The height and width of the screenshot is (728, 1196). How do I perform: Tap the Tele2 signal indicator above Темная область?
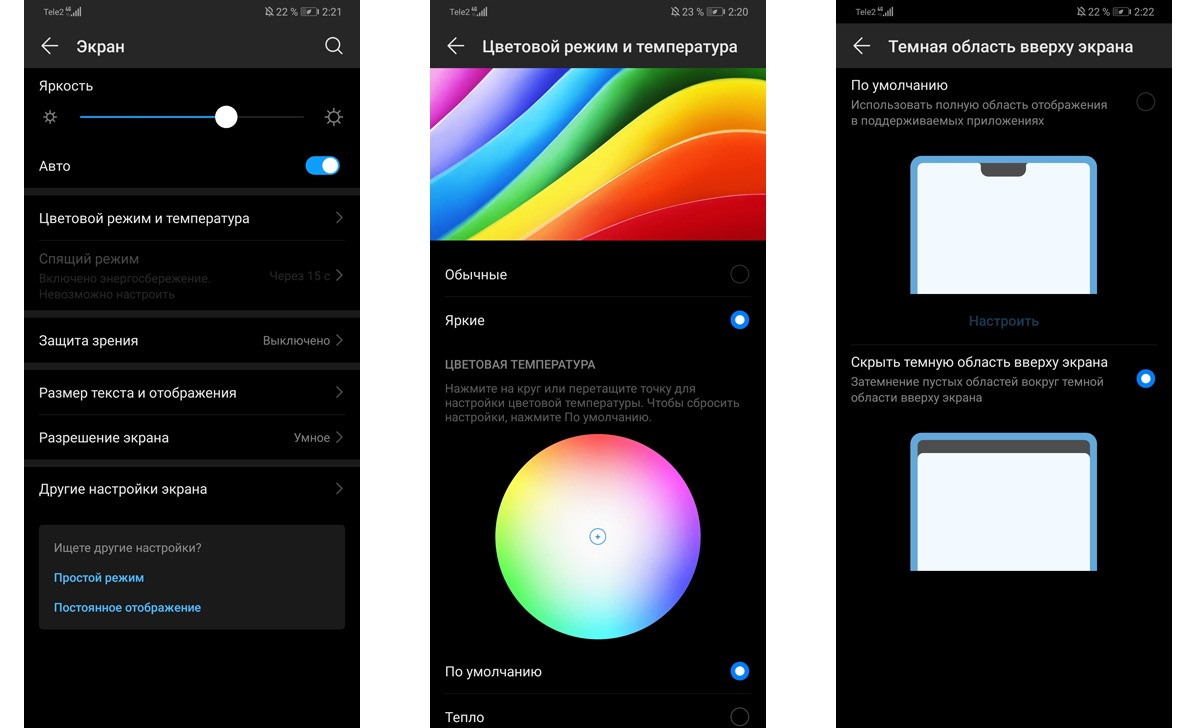[874, 11]
